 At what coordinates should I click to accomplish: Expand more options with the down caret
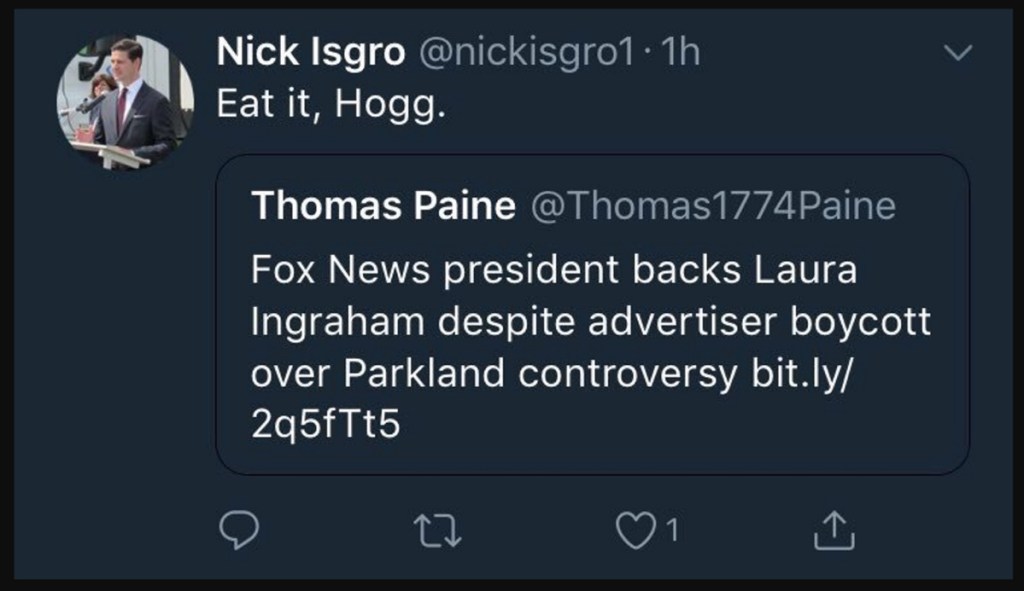(959, 50)
